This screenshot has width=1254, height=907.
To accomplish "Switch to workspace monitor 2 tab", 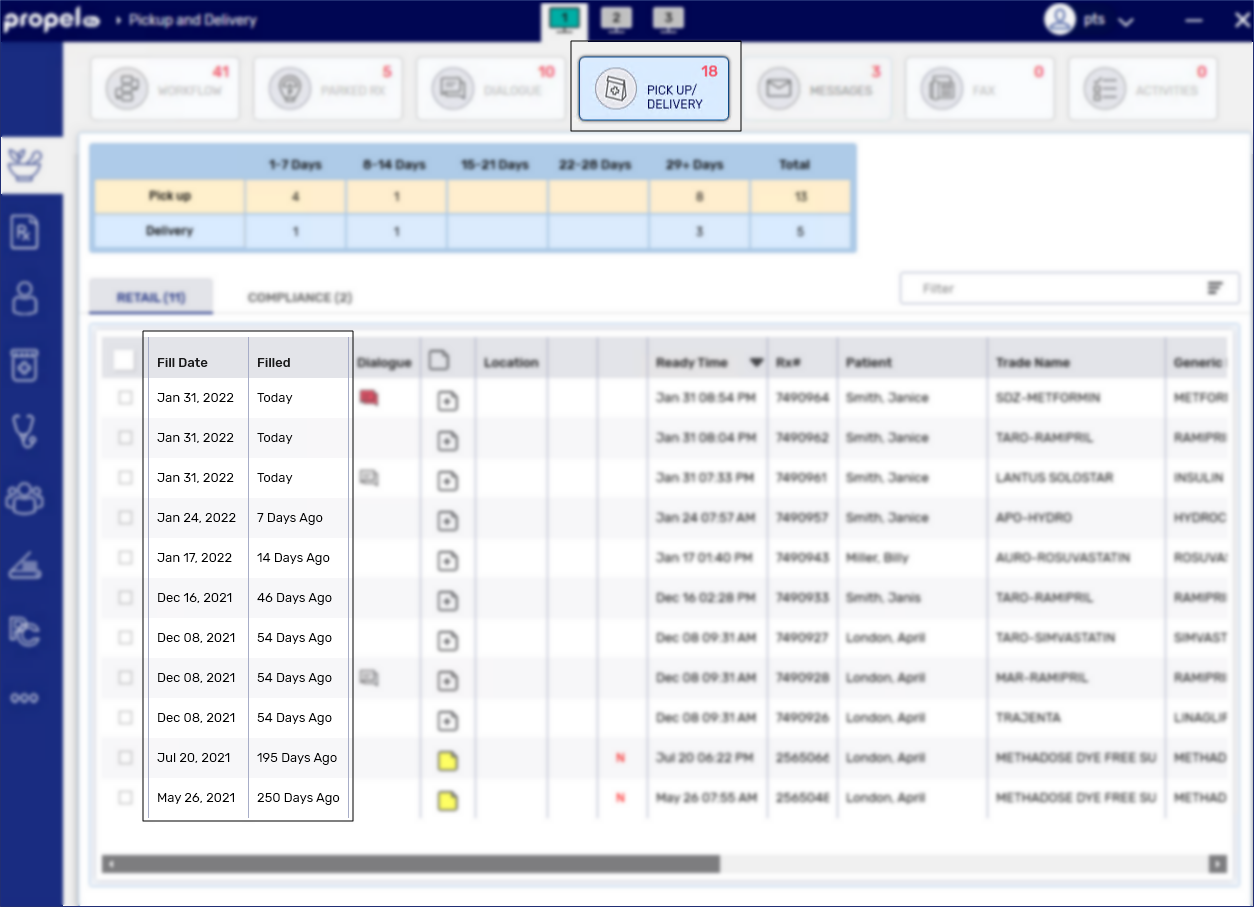I will [x=615, y=19].
